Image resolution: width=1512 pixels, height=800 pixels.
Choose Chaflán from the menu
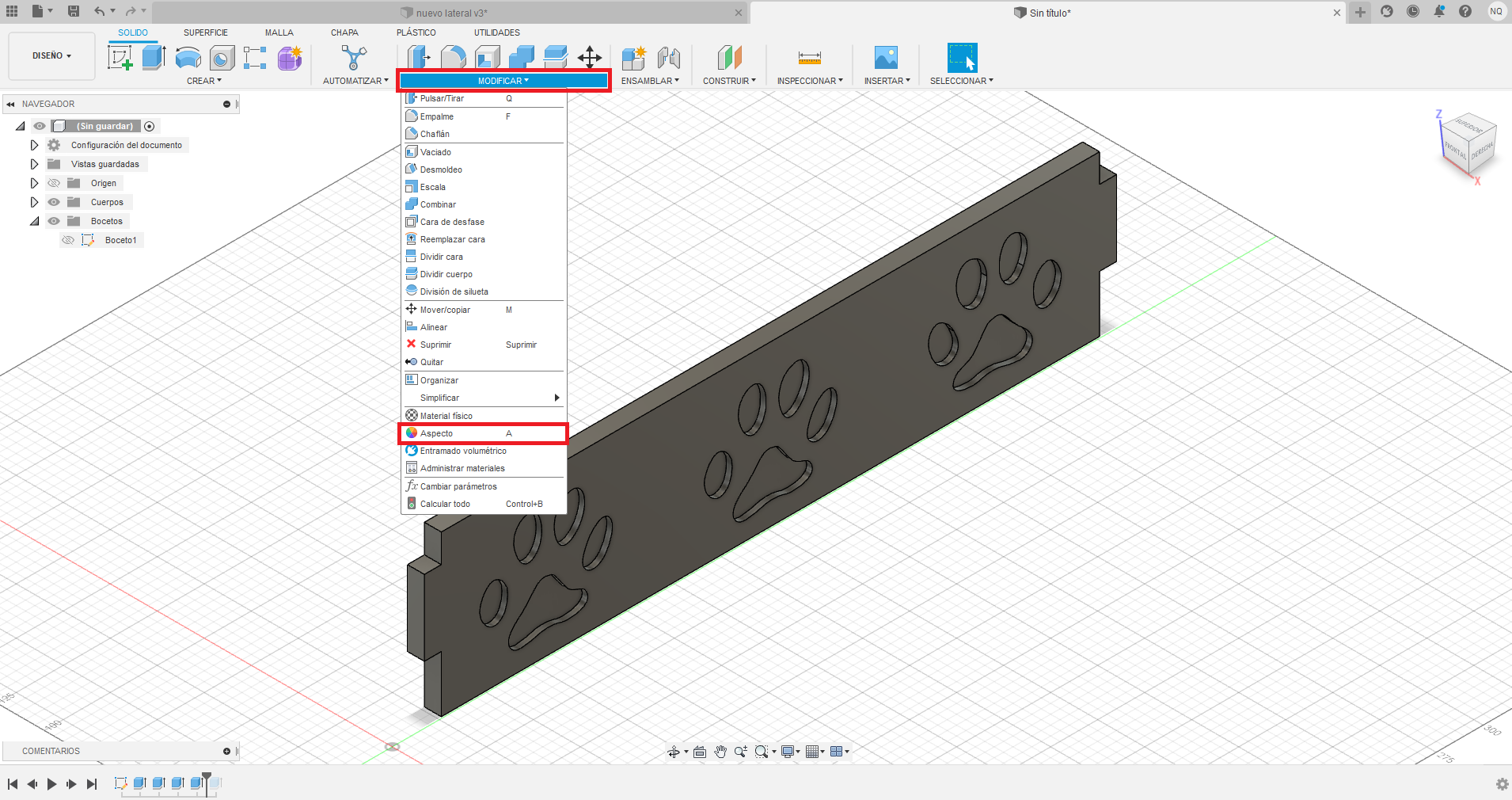point(484,134)
